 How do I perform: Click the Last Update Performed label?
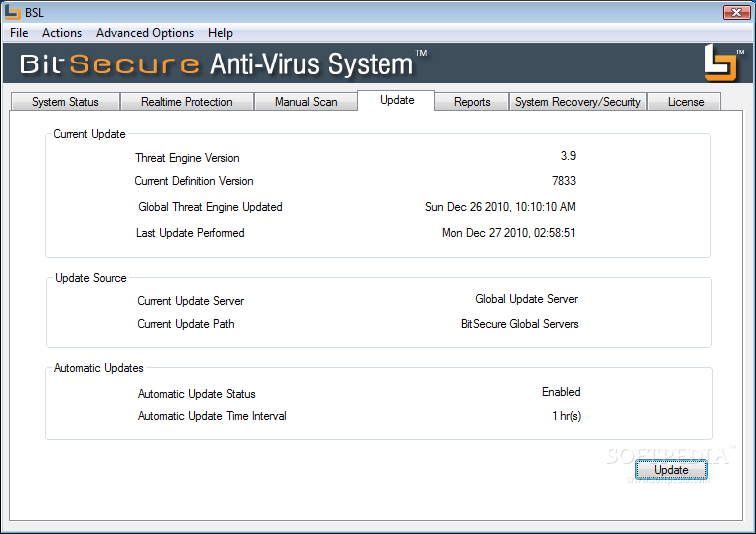(190, 233)
